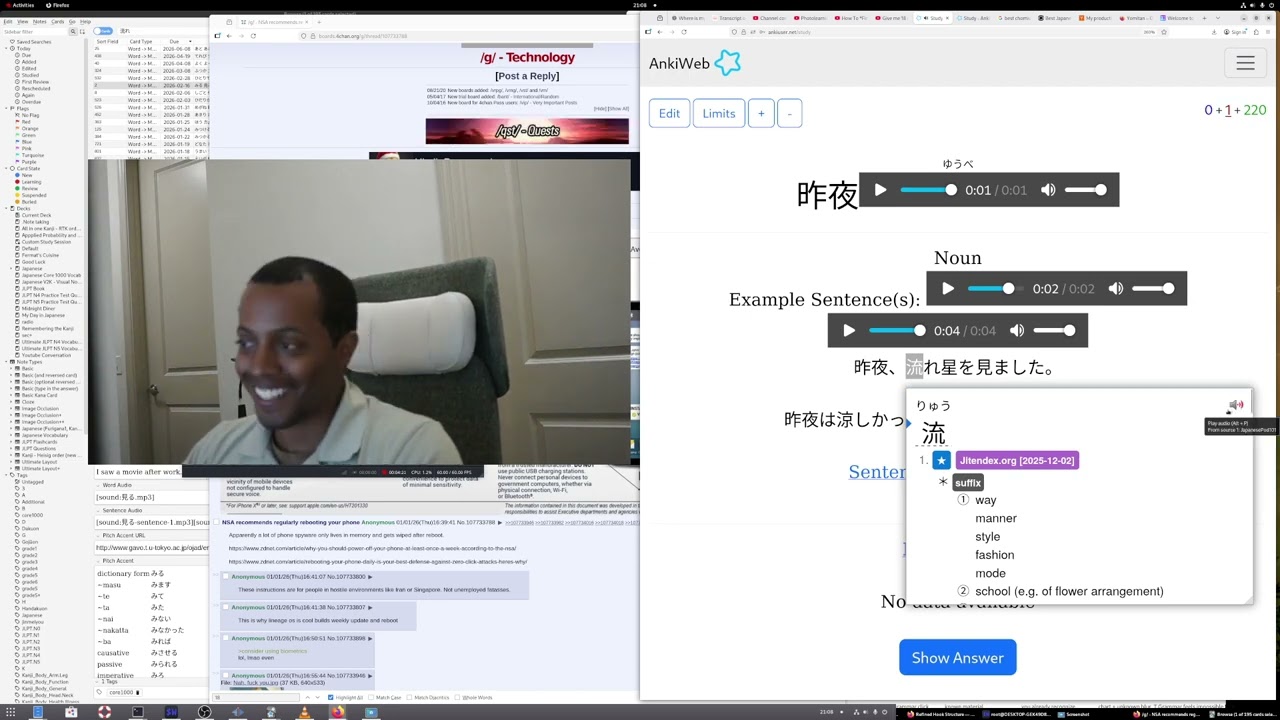
Task: Toggle the Cards/Notes switch in Anki browser
Action: click(103, 31)
